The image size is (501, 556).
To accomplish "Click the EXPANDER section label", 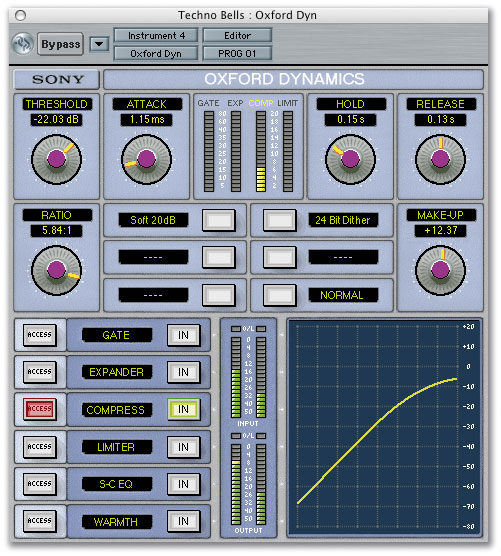I will 117,372.
